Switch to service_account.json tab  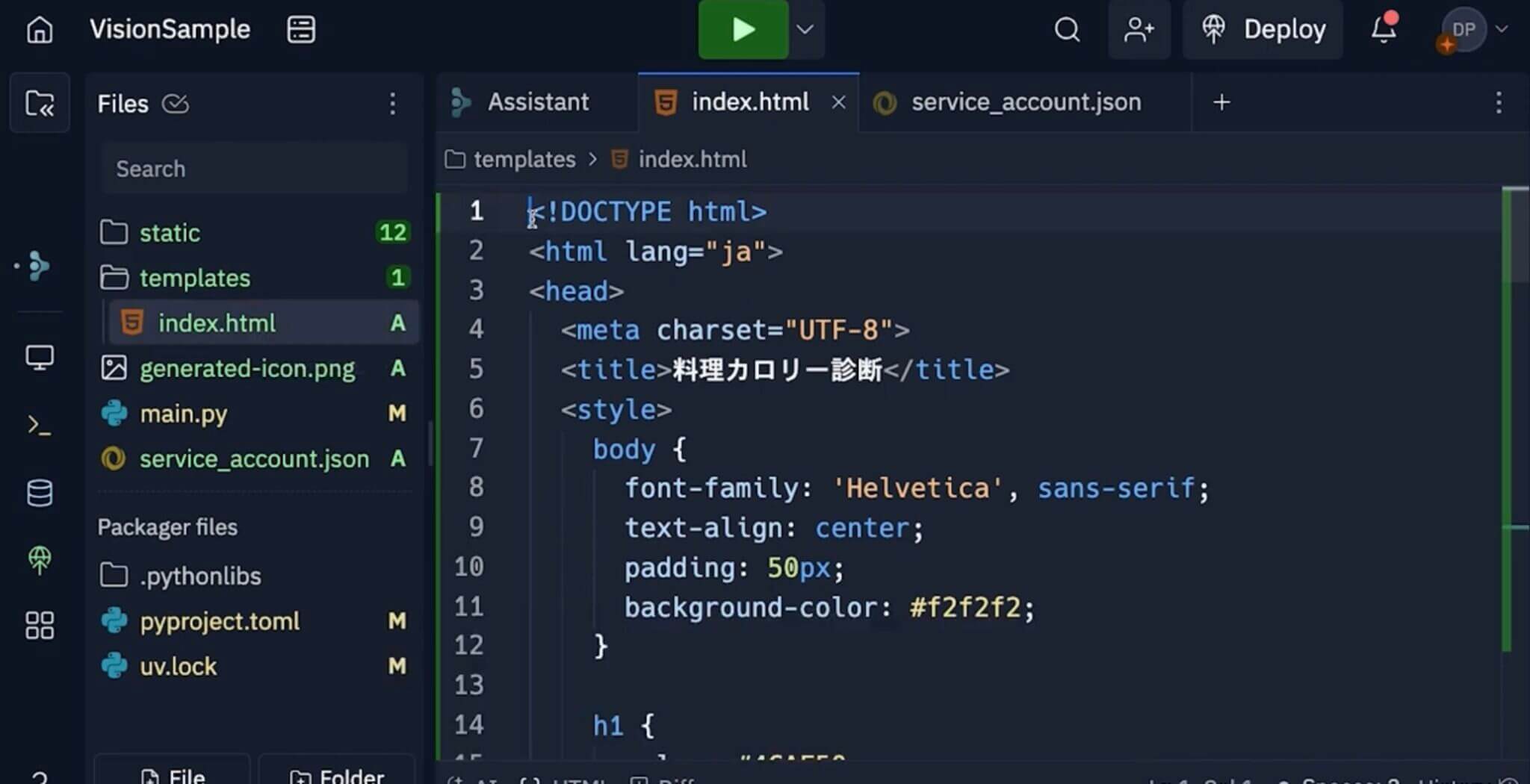[x=1025, y=102]
